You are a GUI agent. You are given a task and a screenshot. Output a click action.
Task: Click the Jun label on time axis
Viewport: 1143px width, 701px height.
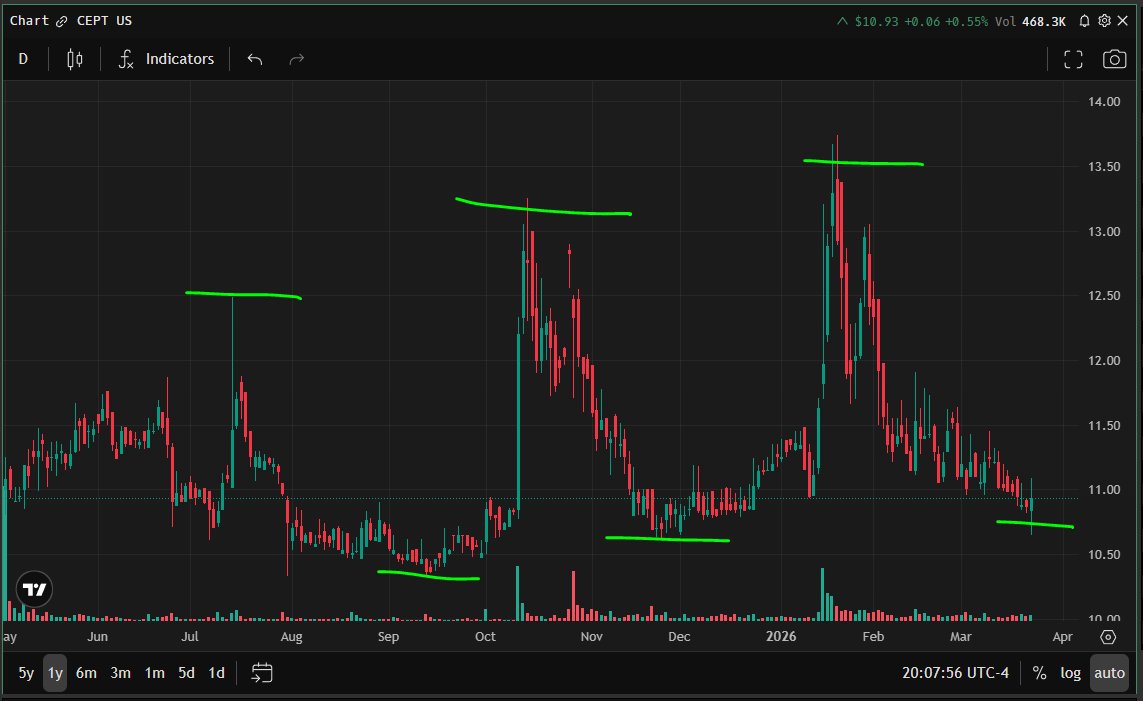point(97,637)
